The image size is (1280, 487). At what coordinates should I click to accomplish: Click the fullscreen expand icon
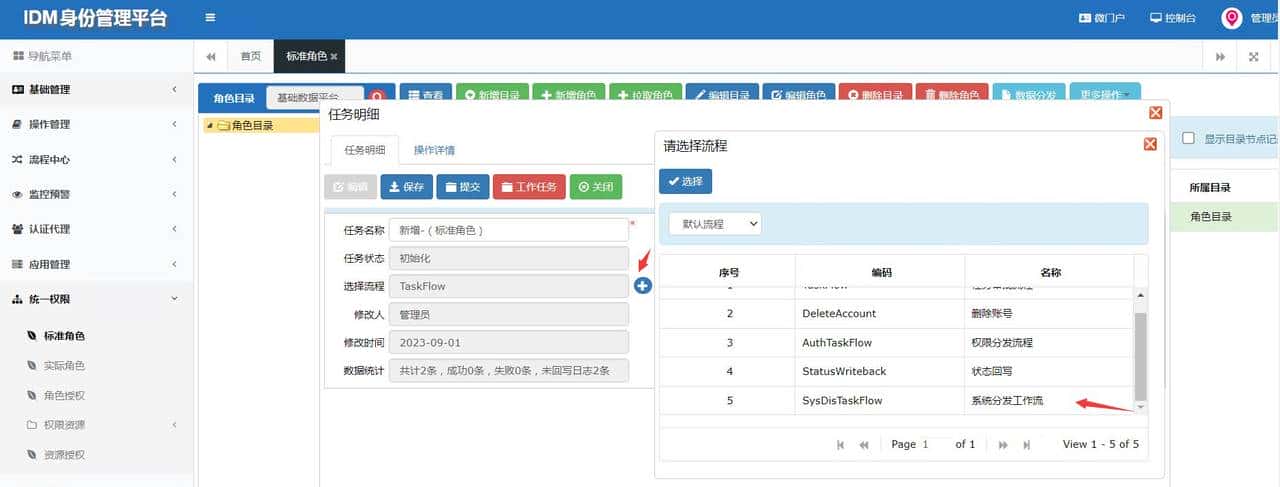coord(1253,57)
